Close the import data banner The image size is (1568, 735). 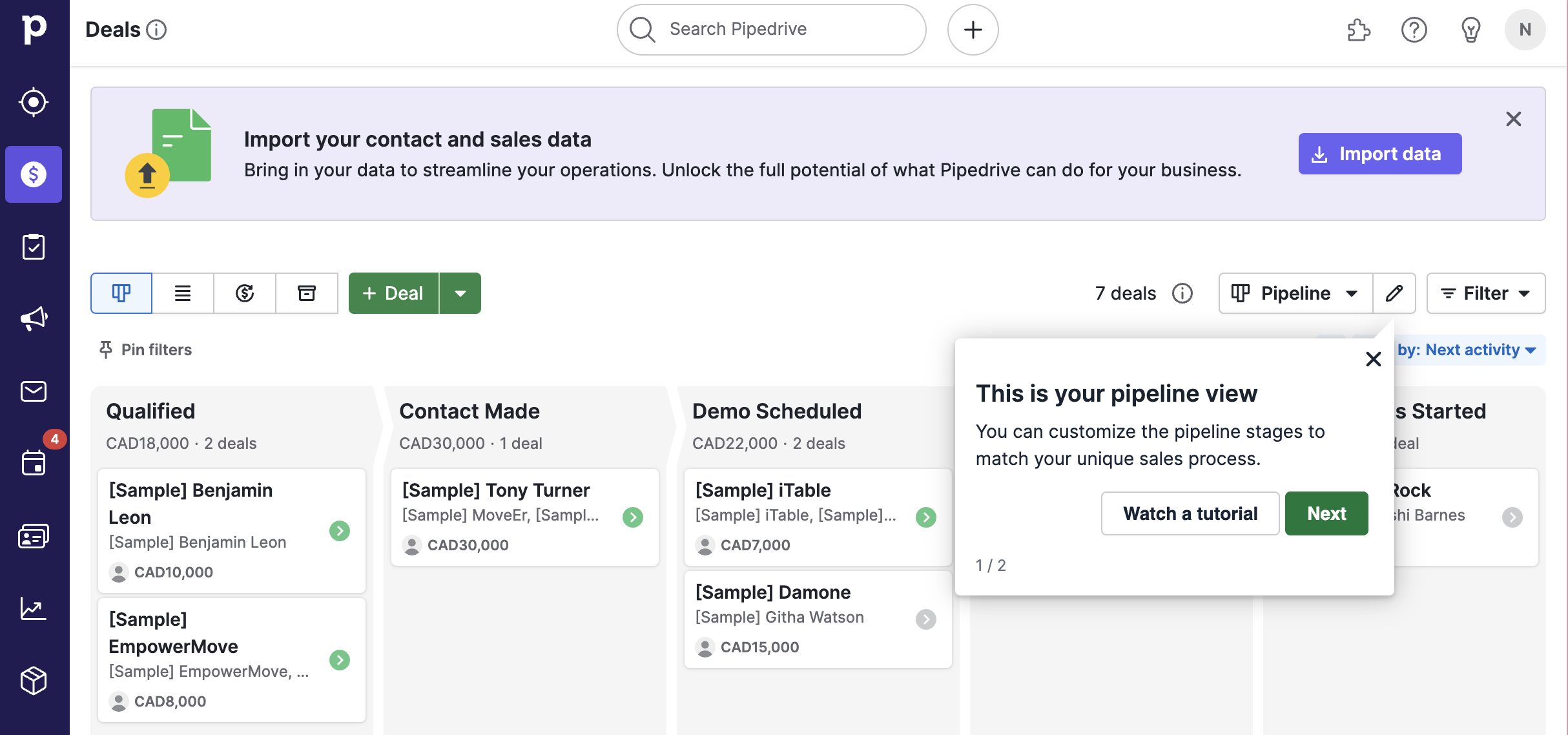pyautogui.click(x=1514, y=119)
